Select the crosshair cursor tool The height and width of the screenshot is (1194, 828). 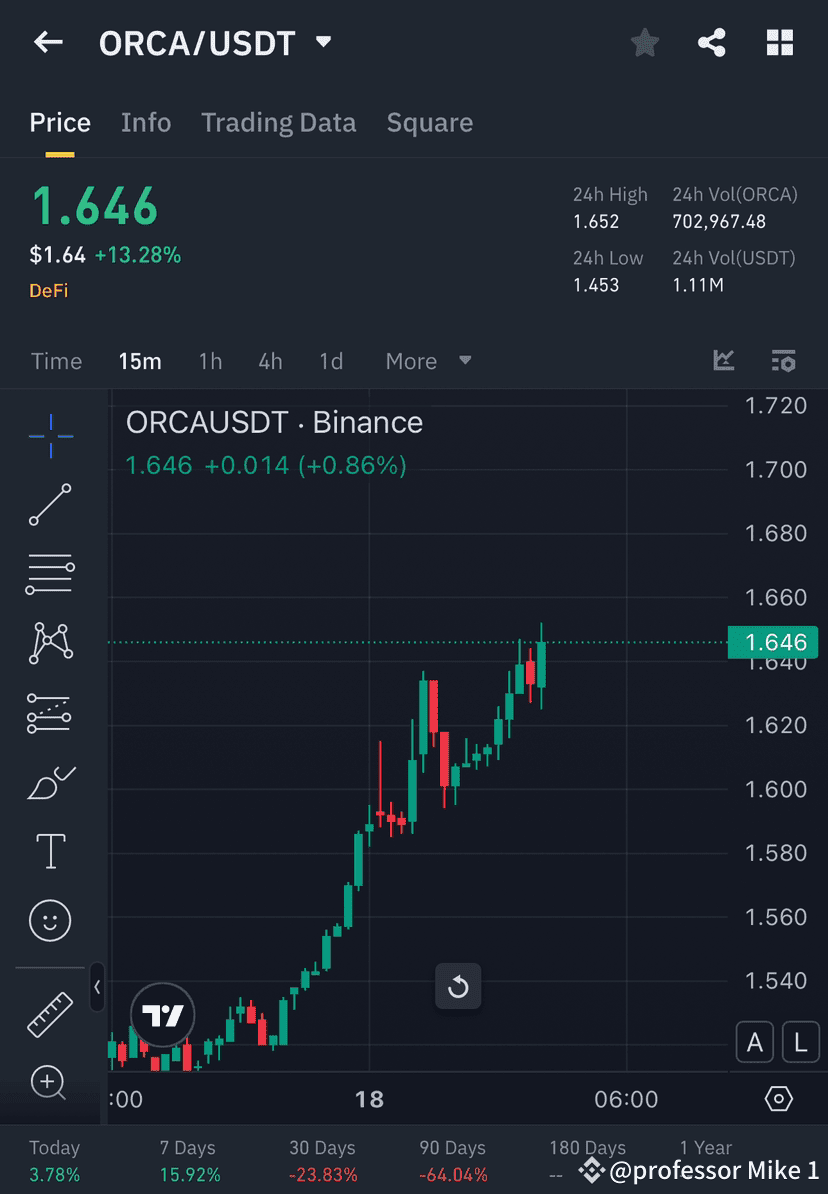click(50, 435)
